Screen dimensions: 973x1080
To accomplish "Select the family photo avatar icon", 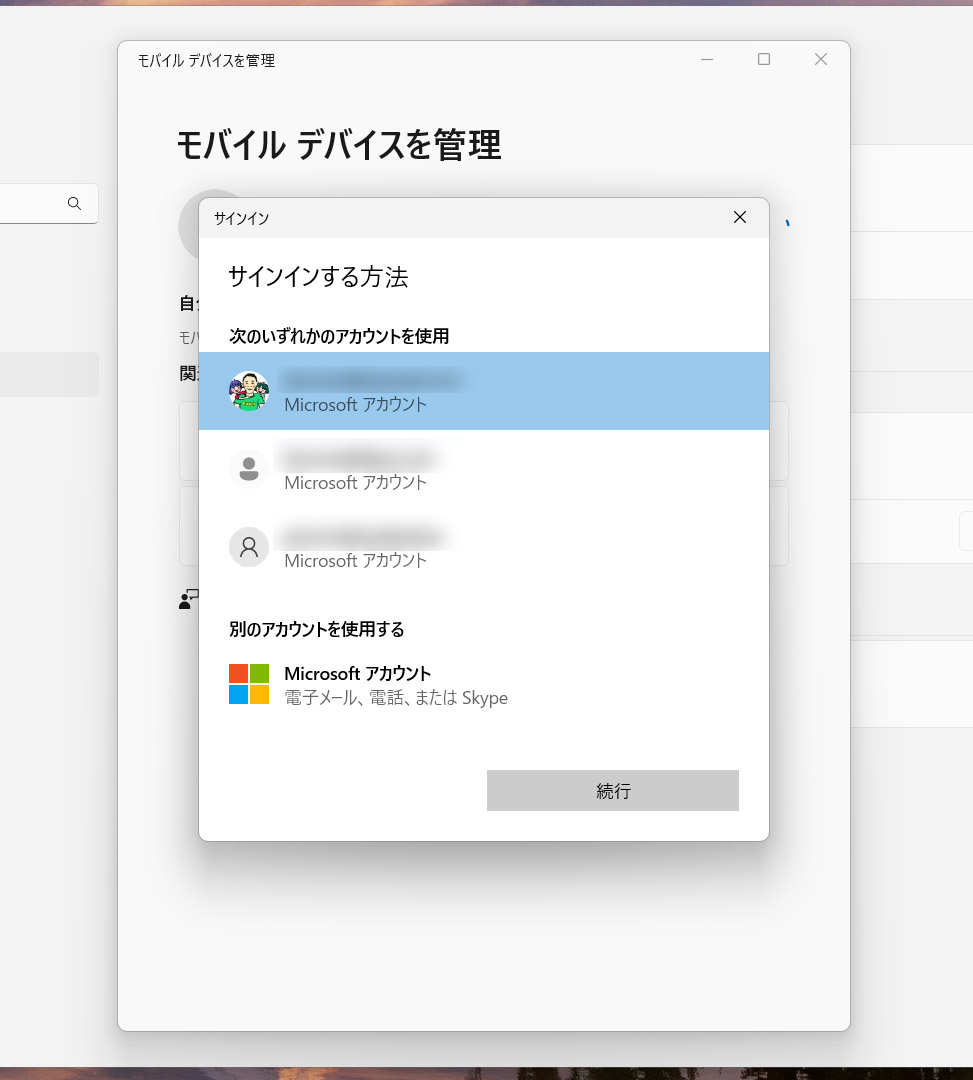I will pyautogui.click(x=249, y=391).
